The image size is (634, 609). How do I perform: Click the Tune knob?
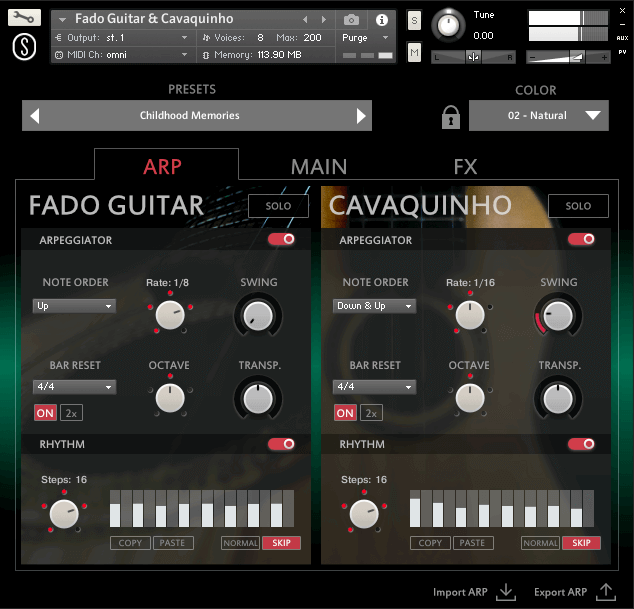coord(448,25)
